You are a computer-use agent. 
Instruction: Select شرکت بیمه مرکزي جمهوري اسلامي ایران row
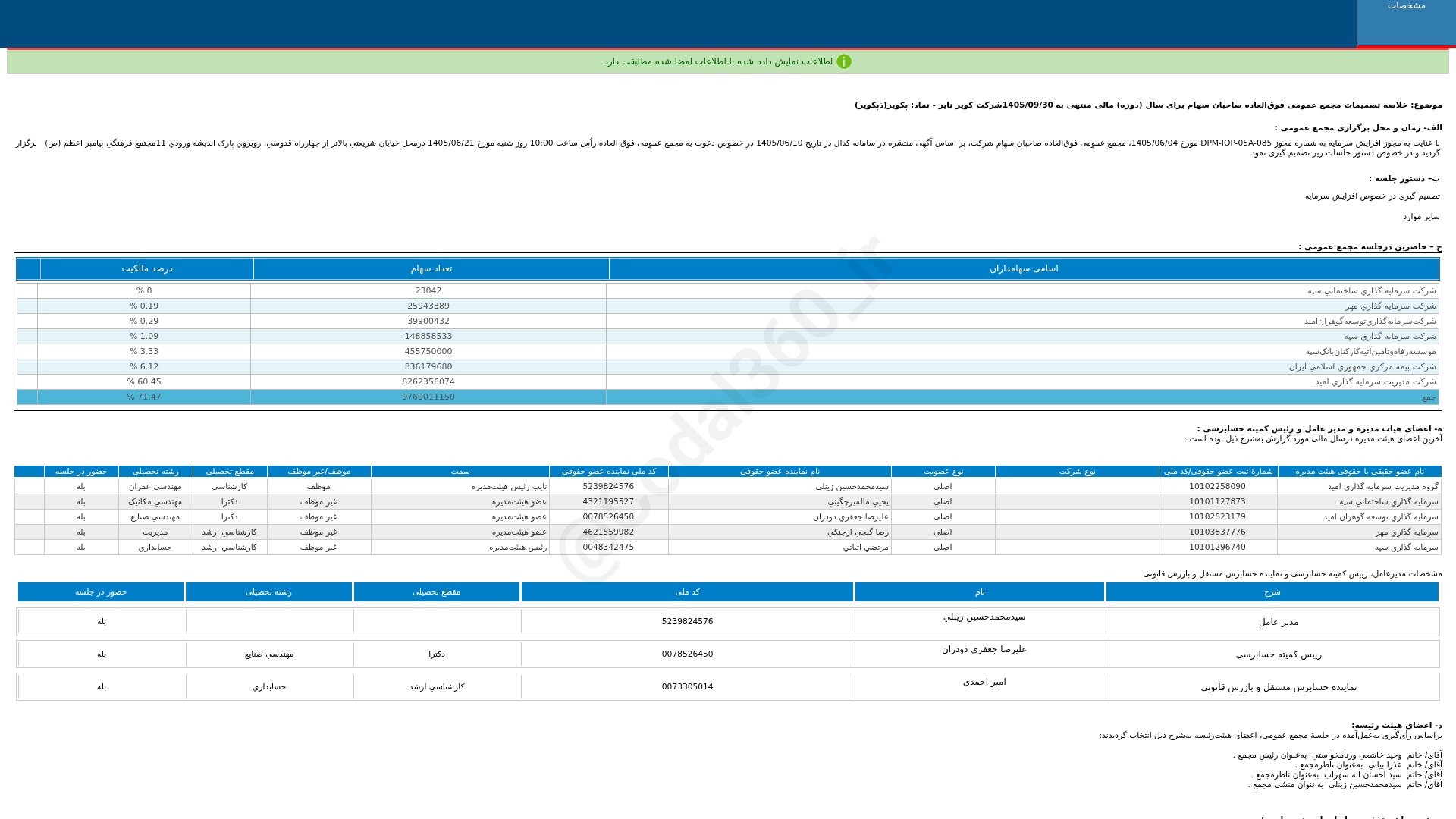pyautogui.click(x=728, y=366)
